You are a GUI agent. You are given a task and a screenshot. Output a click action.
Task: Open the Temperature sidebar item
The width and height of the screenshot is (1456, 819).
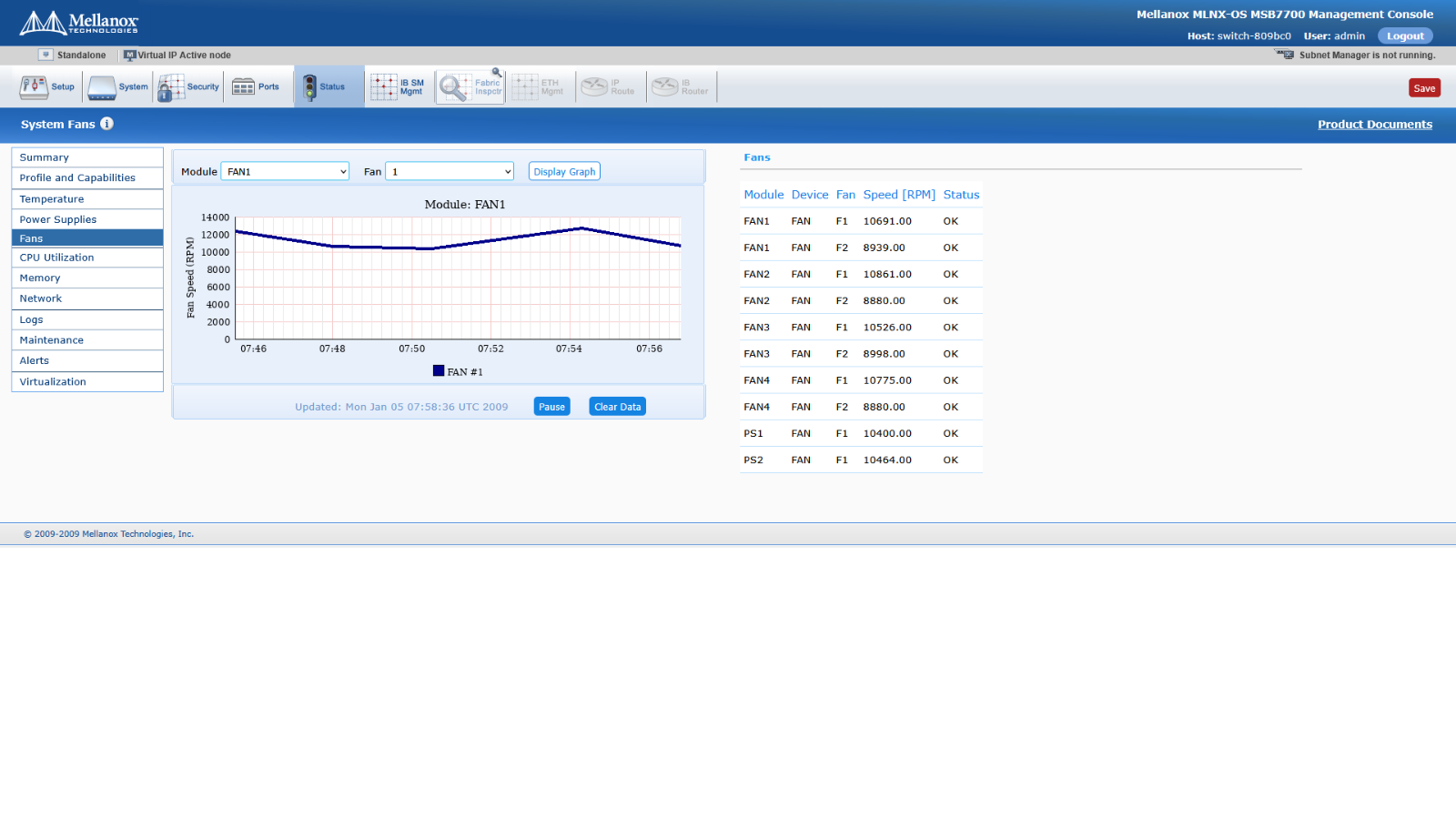87,199
